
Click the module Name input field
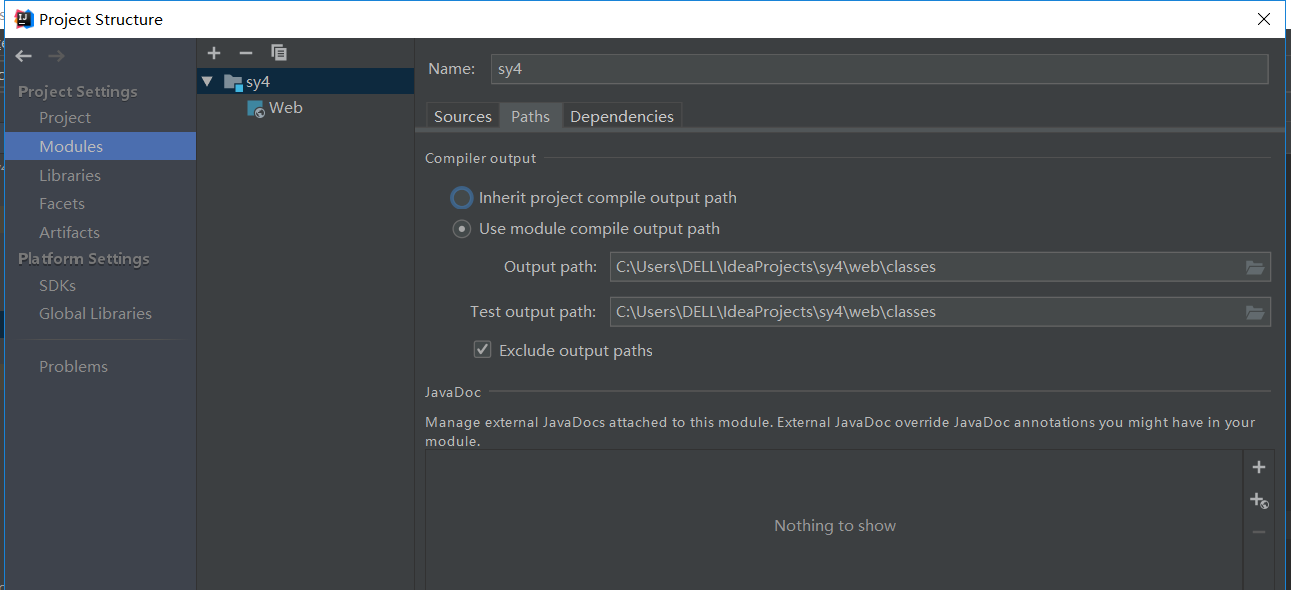[x=879, y=69]
